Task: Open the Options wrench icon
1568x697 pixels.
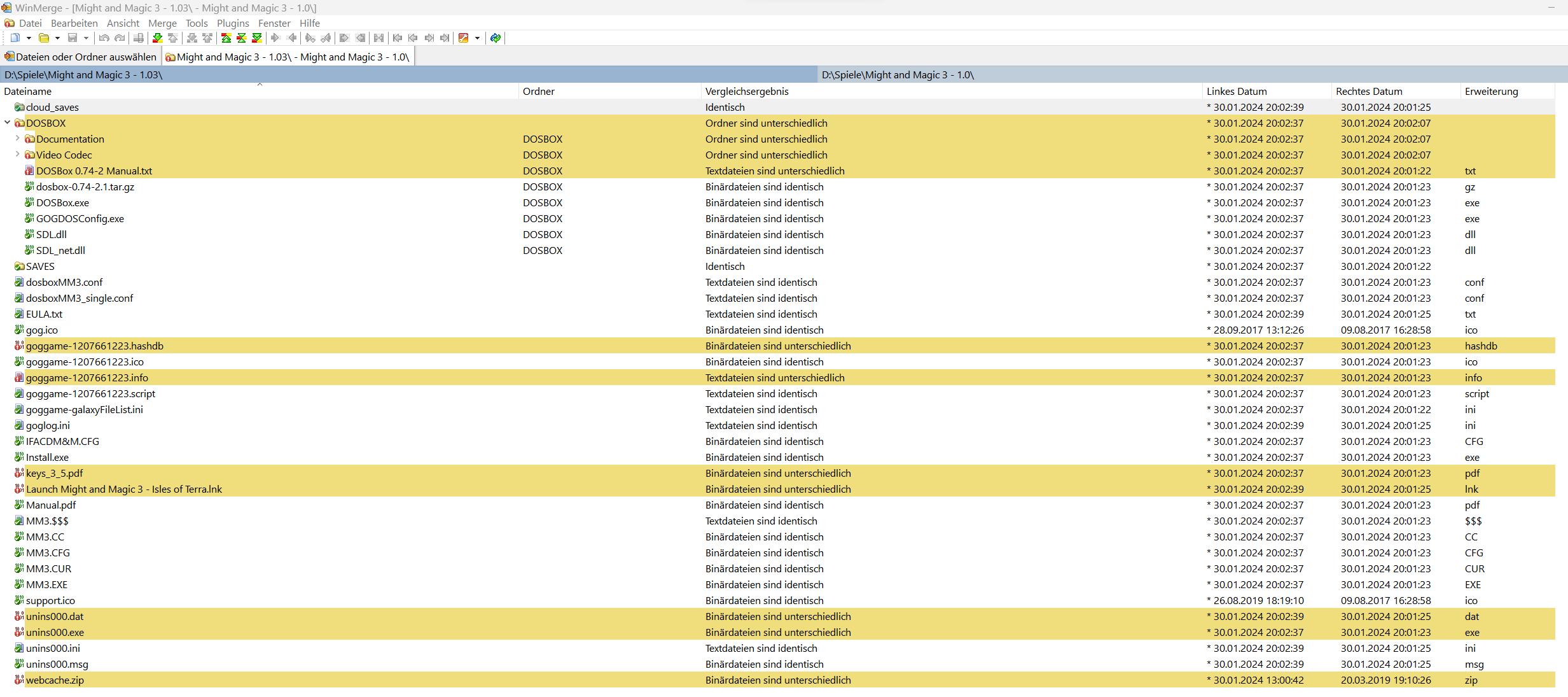Action: coord(463,38)
